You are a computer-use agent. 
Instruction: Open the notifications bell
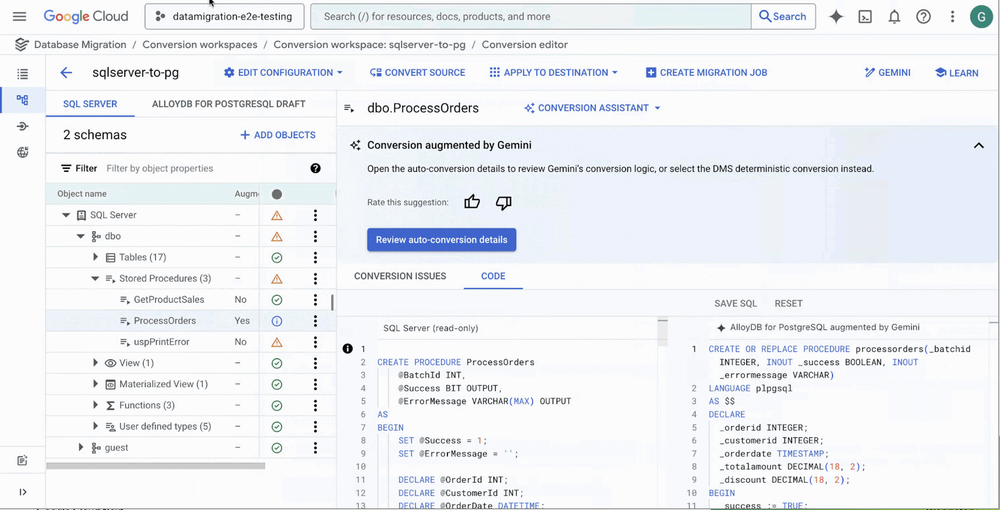coord(894,17)
